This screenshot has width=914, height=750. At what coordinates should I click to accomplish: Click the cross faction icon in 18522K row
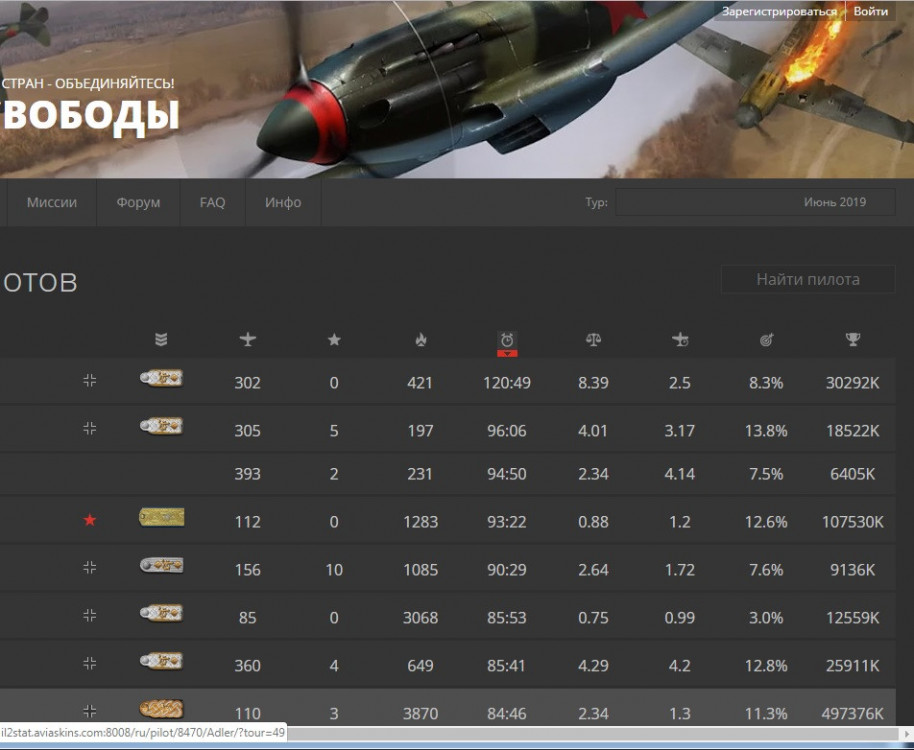[x=89, y=428]
